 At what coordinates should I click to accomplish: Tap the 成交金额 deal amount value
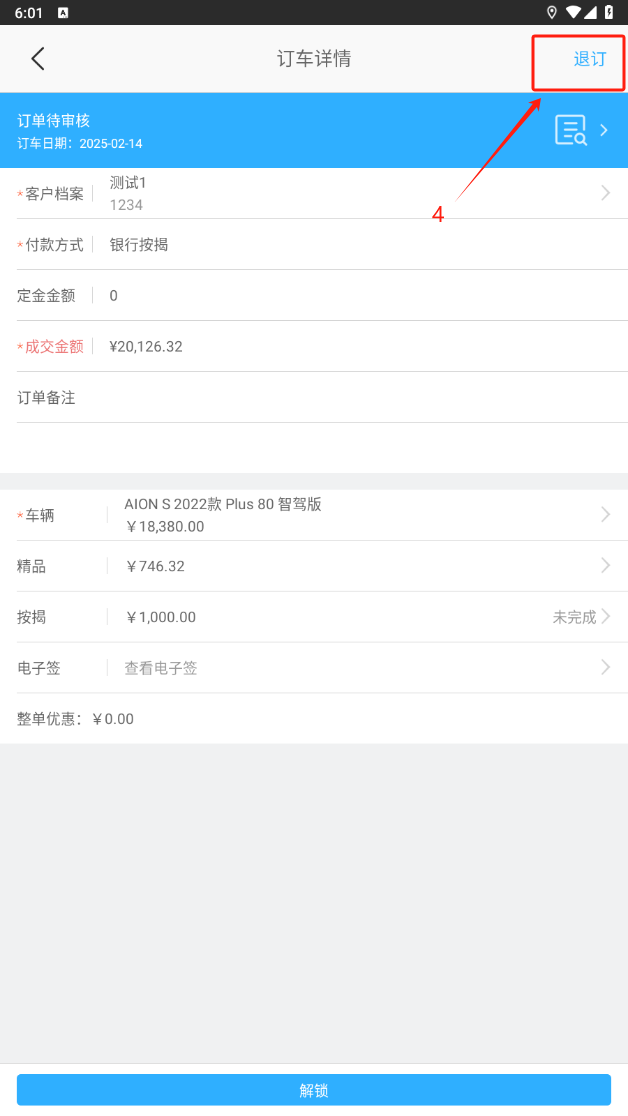146,346
